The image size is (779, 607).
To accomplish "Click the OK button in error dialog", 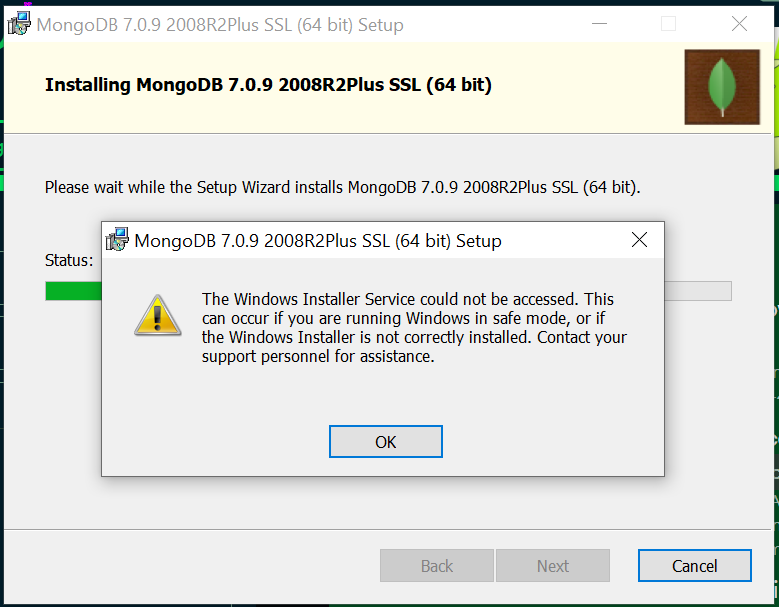I will (x=385, y=441).
